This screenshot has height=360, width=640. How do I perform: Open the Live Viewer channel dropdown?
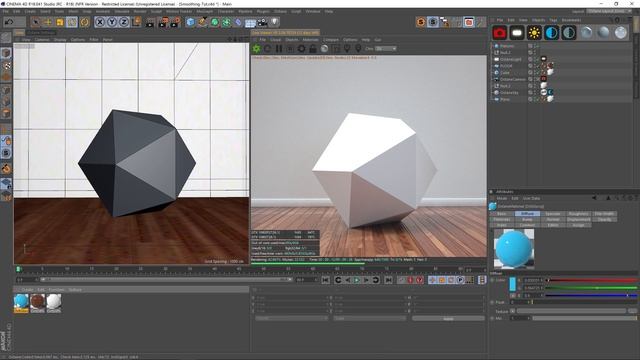click(x=386, y=49)
